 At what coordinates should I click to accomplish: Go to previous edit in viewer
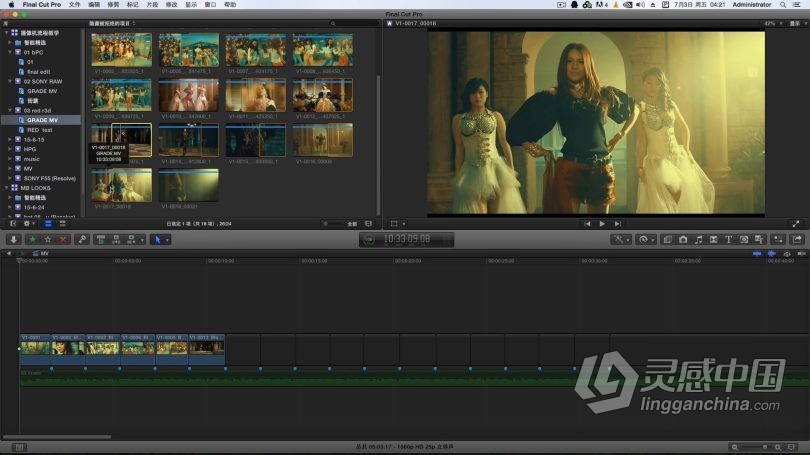pyautogui.click(x=587, y=224)
